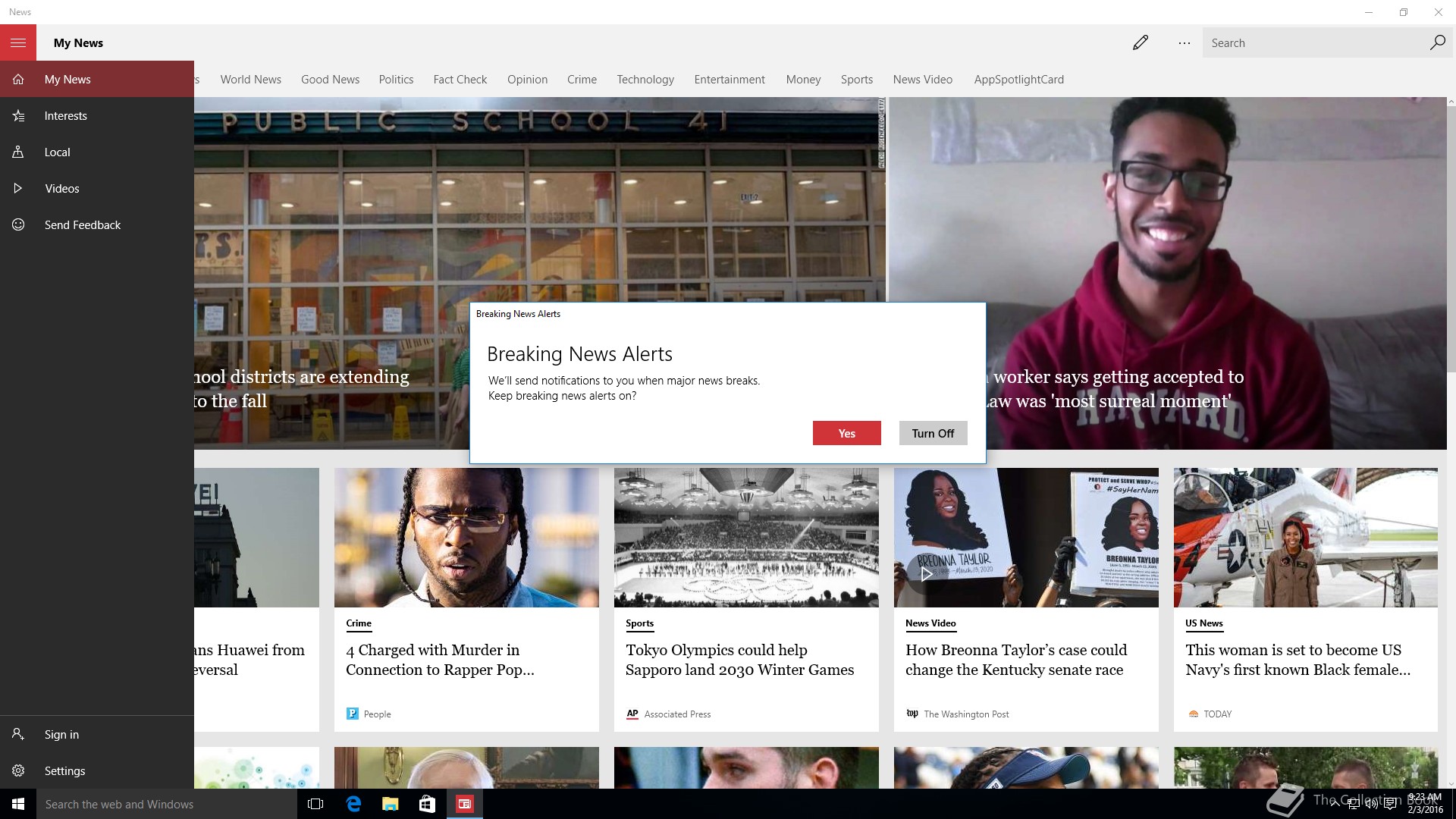Viewport: 1456px width, 819px height.
Task: Open File Explorer from taskbar
Action: pyautogui.click(x=390, y=804)
